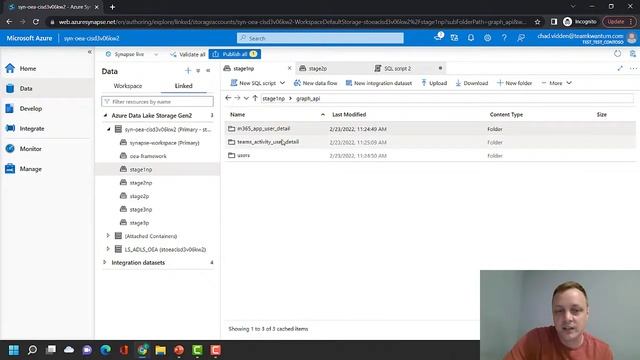Open the Integrate hub

pos(32,129)
